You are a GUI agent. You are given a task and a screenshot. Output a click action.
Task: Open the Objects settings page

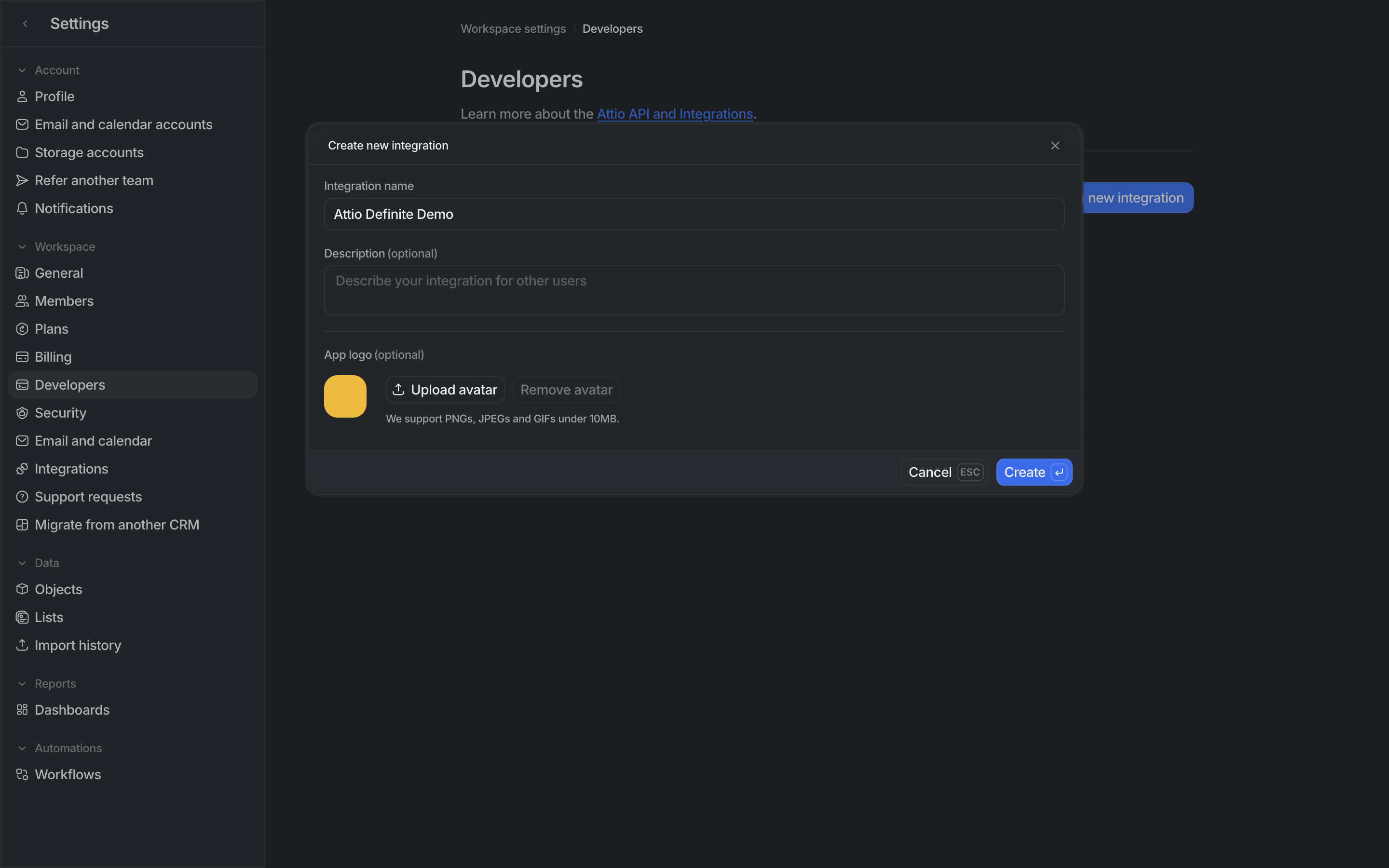point(133,590)
